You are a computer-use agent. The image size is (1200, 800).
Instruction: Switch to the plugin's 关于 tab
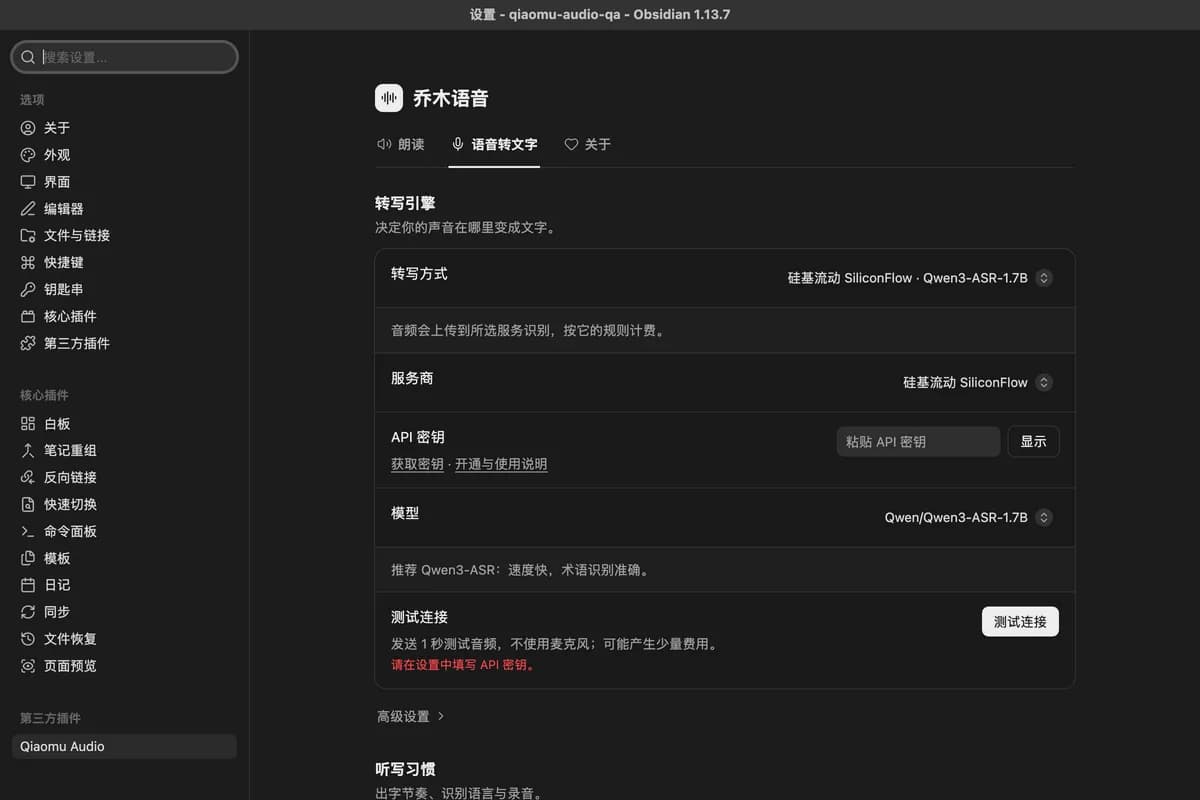click(x=588, y=144)
